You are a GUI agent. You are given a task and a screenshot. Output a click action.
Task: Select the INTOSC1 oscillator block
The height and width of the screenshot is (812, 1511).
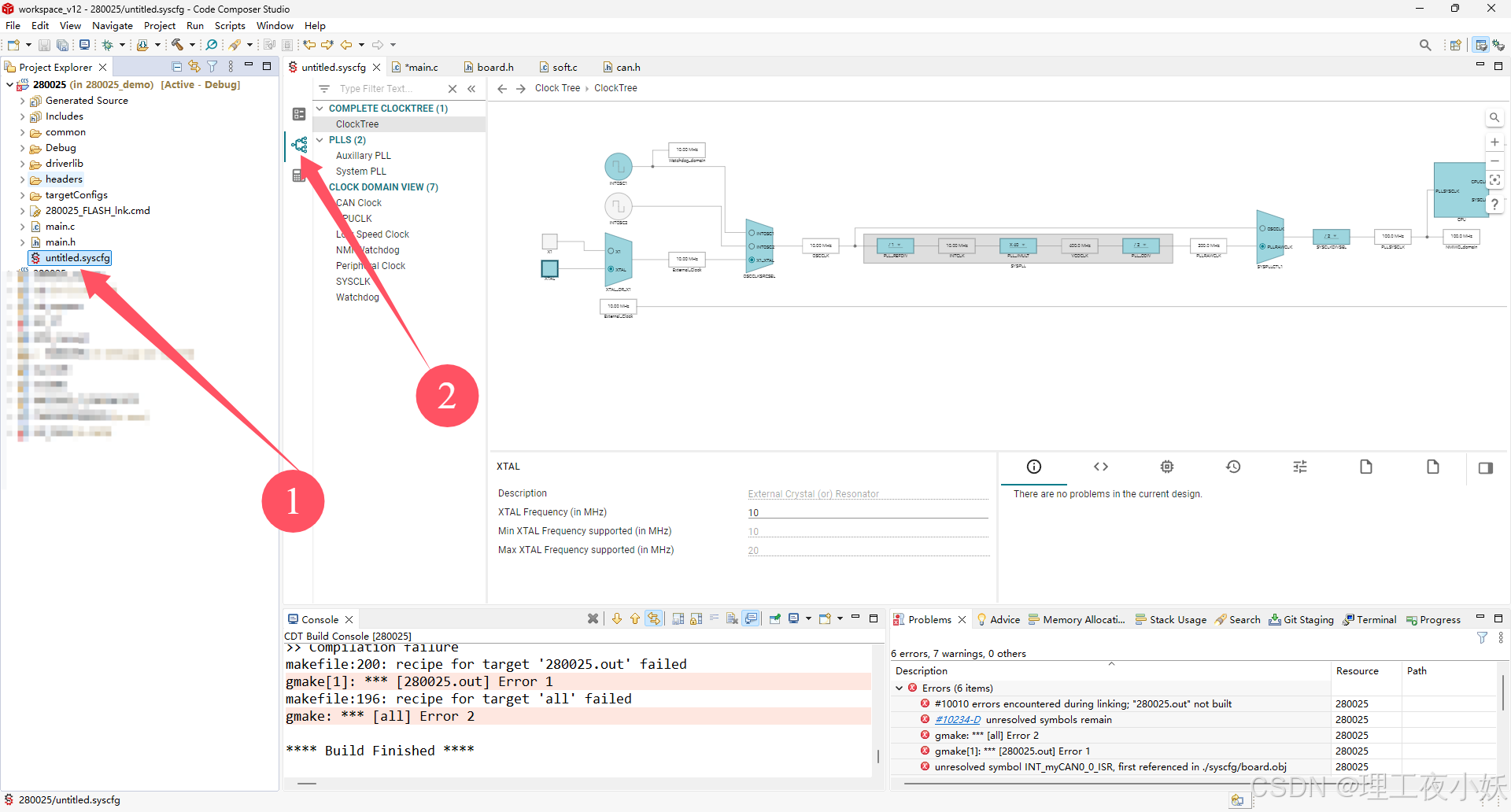(x=619, y=167)
